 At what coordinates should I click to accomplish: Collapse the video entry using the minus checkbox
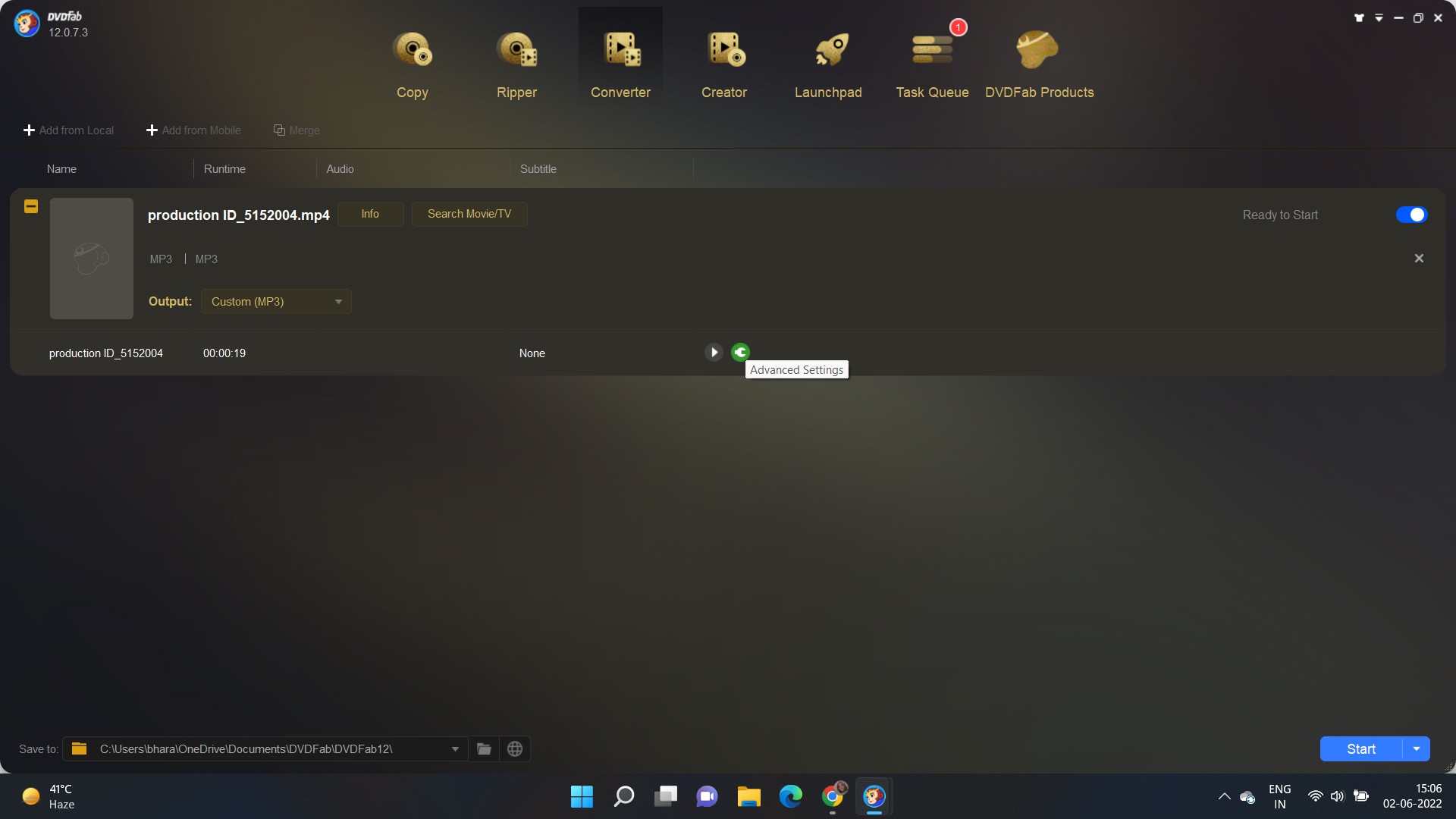(30, 206)
